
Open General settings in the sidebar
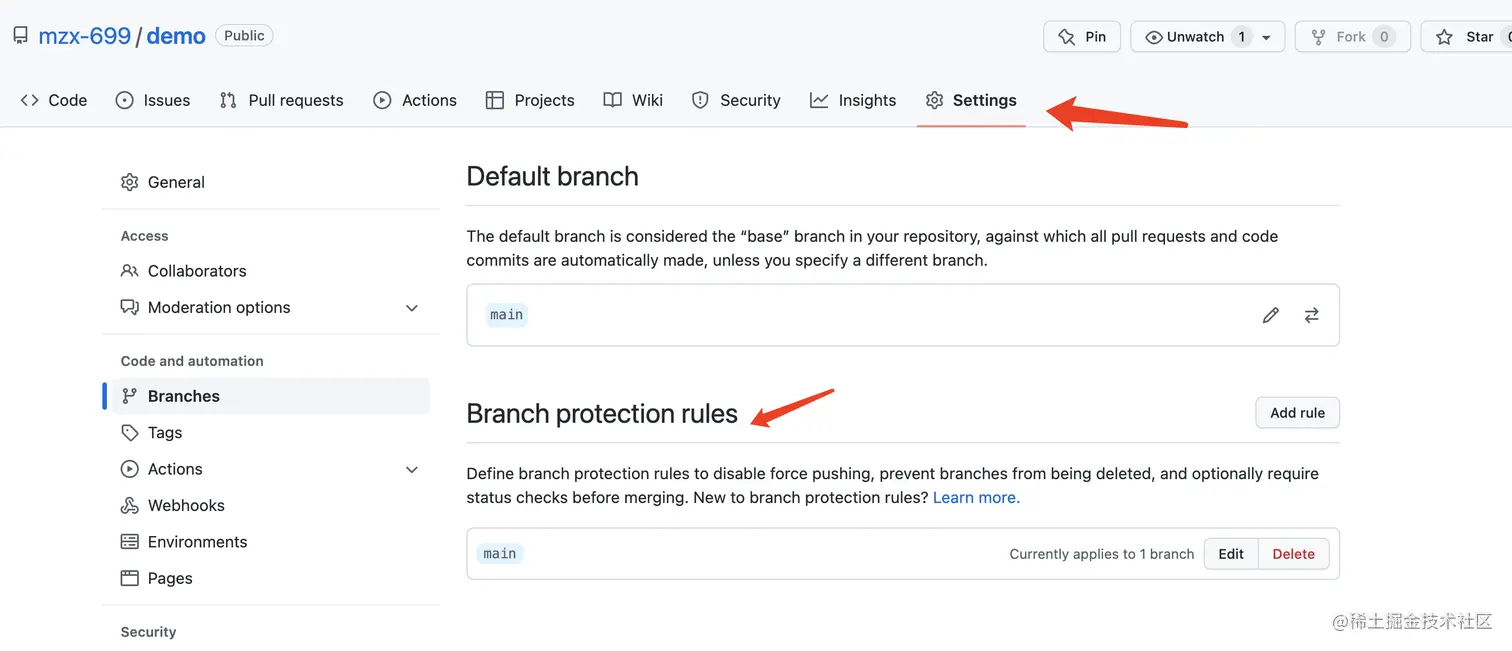click(x=271, y=182)
